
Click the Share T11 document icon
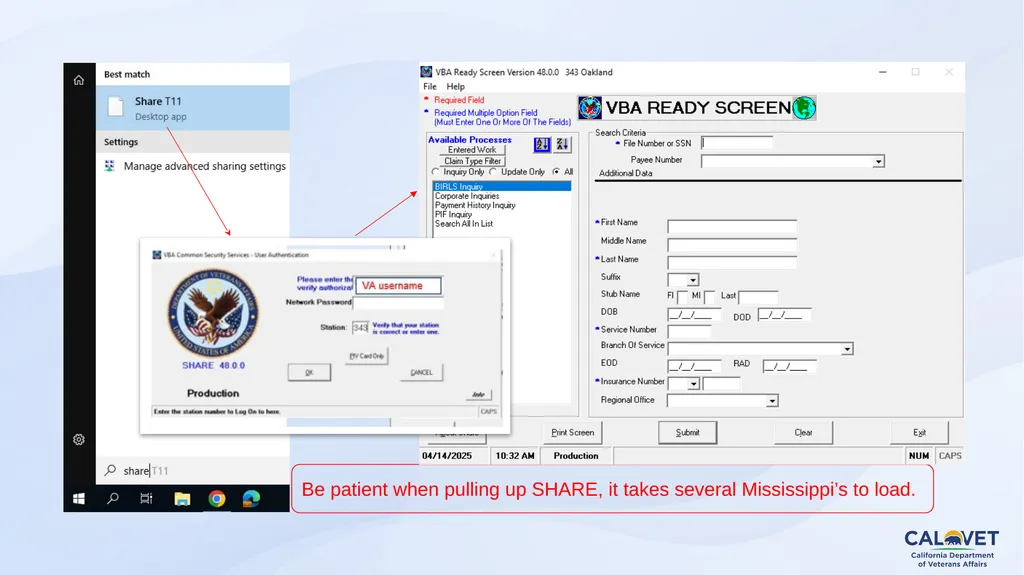[x=116, y=107]
